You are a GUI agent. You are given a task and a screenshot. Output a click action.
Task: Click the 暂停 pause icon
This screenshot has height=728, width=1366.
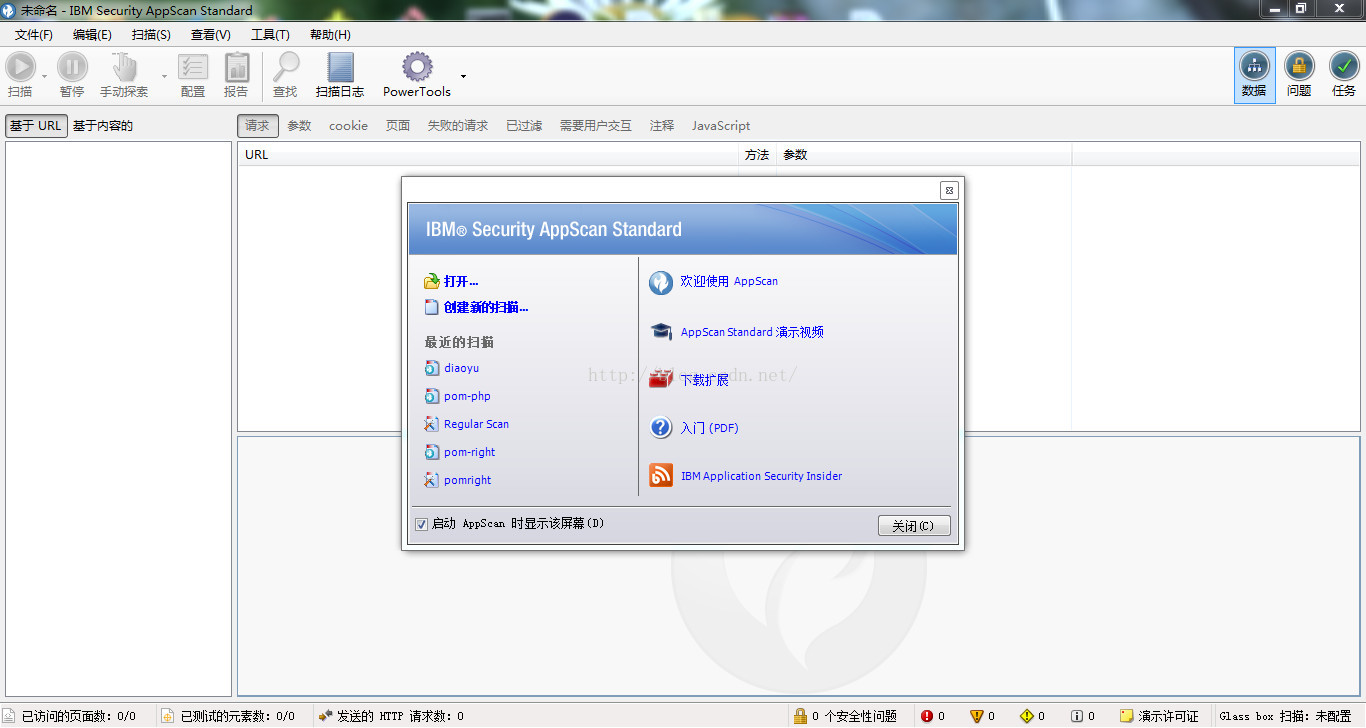pos(72,67)
